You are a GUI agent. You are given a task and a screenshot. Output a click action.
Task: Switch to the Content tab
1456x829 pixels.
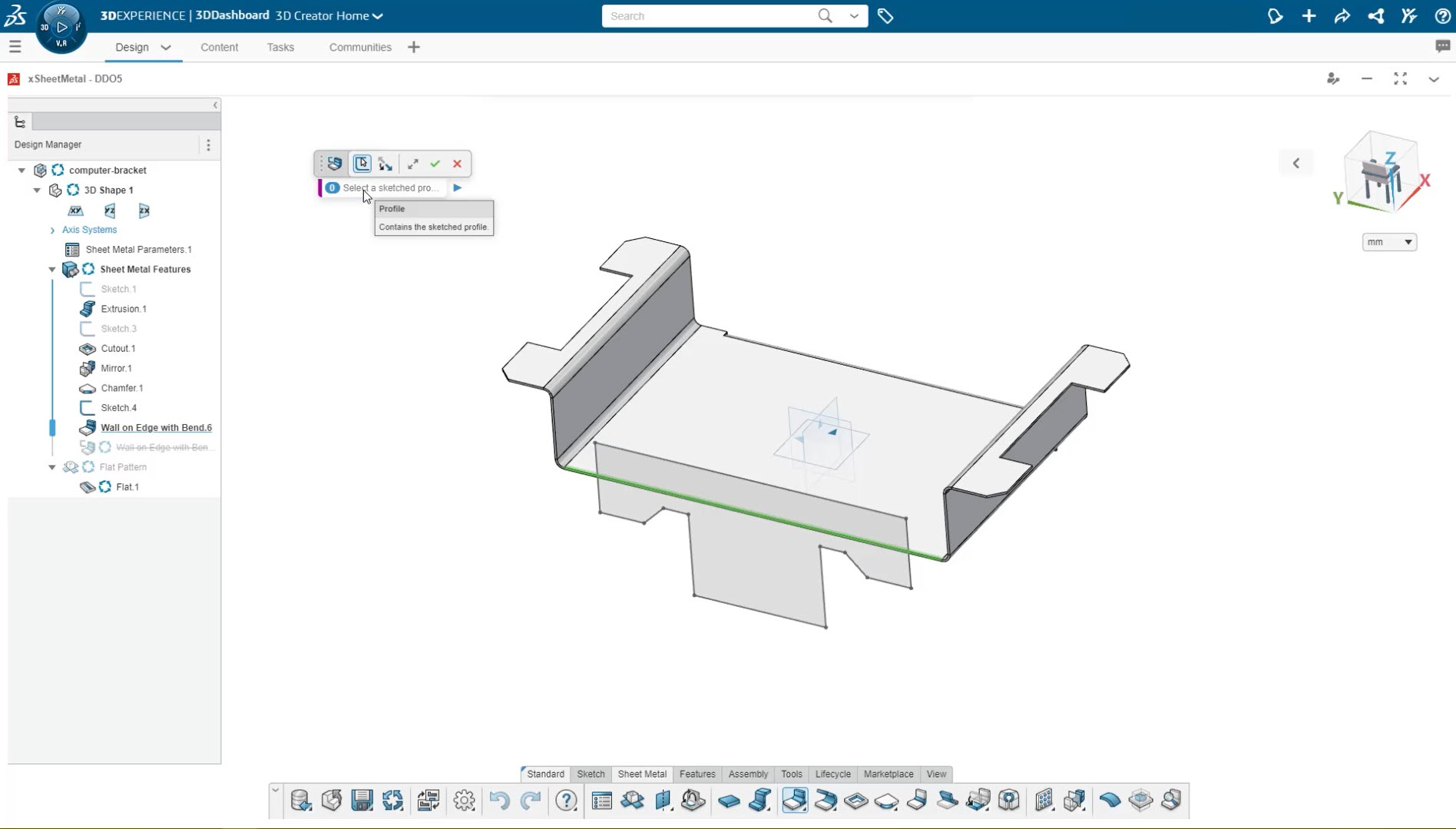tap(219, 48)
